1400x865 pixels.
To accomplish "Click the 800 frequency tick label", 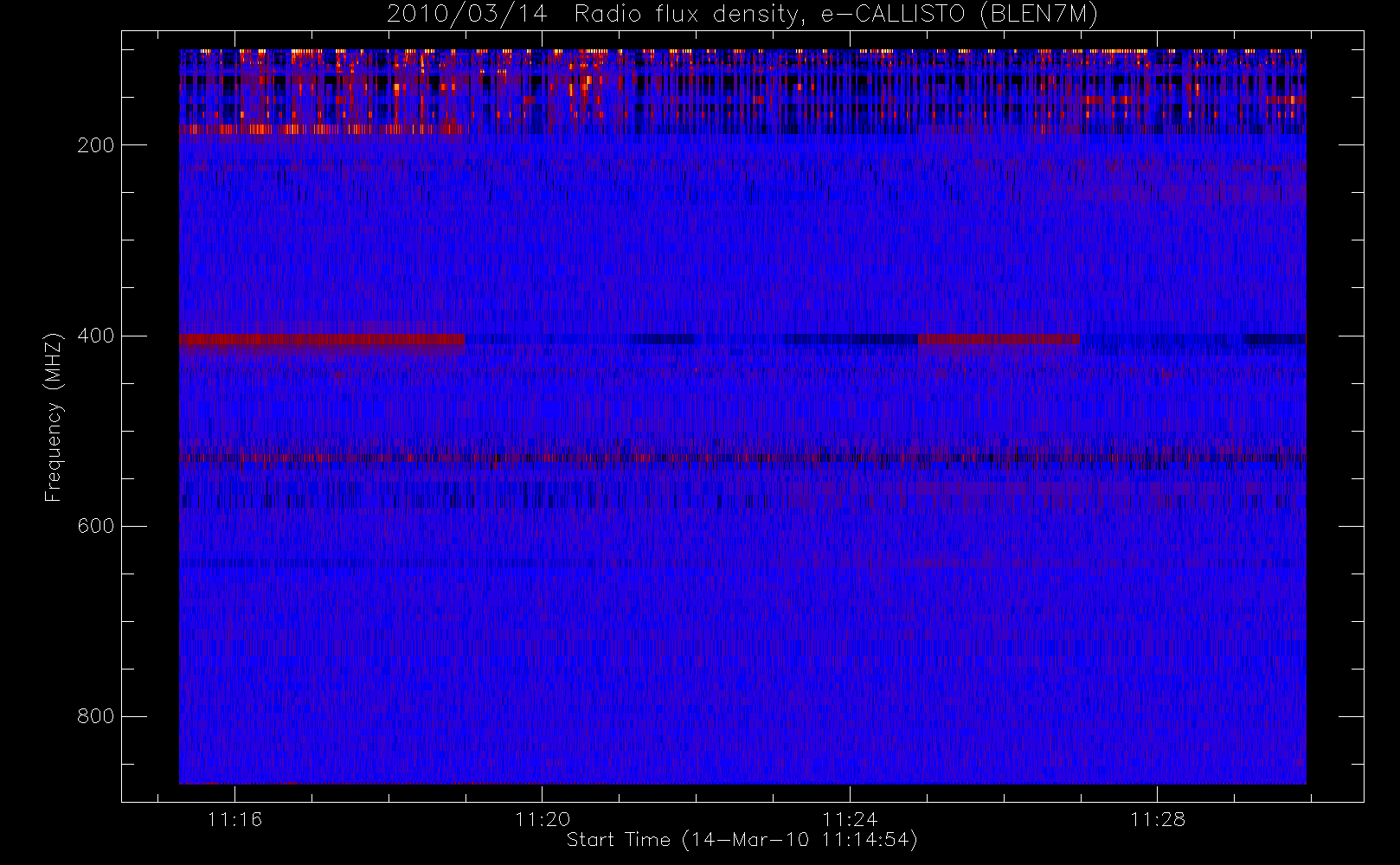I will pos(95,716).
